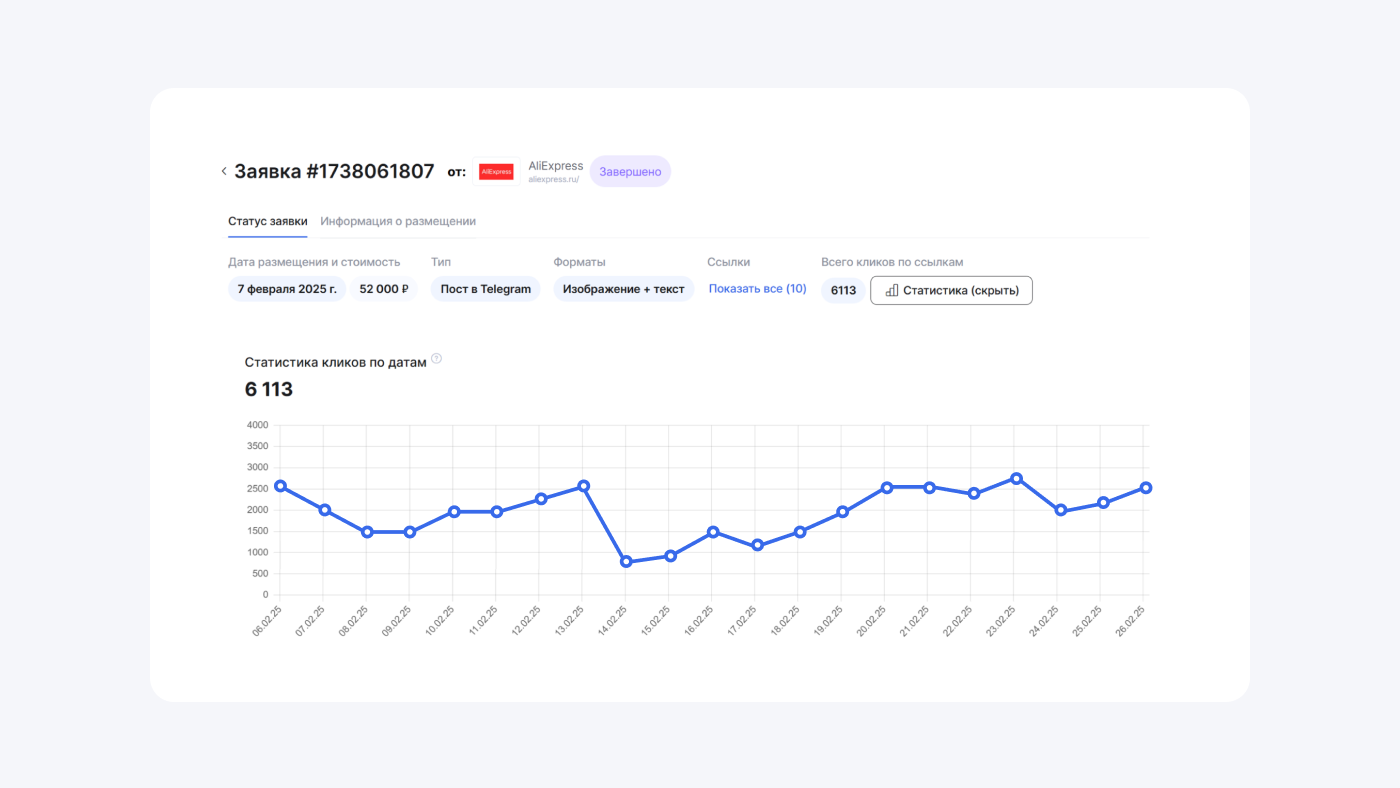Click the Изображение + текст format chip
This screenshot has height=788, width=1400.
point(623,289)
